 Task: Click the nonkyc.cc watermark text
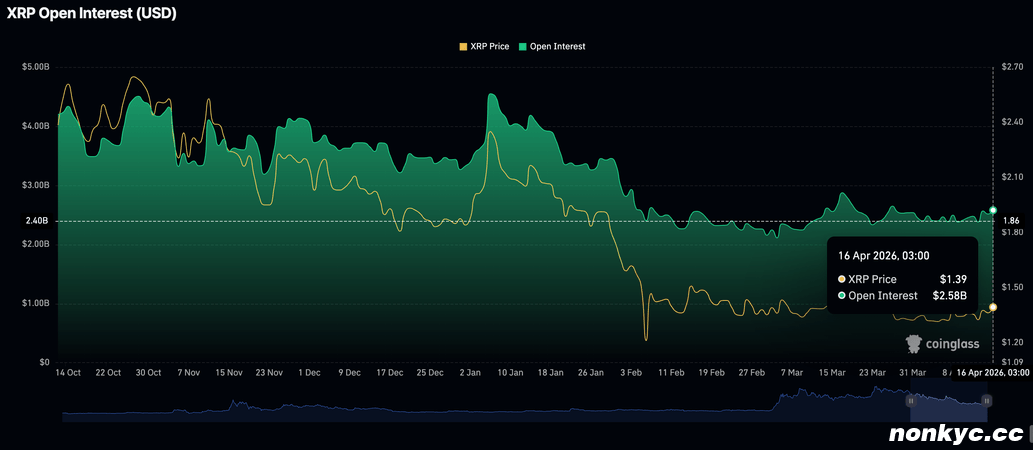pos(956,433)
